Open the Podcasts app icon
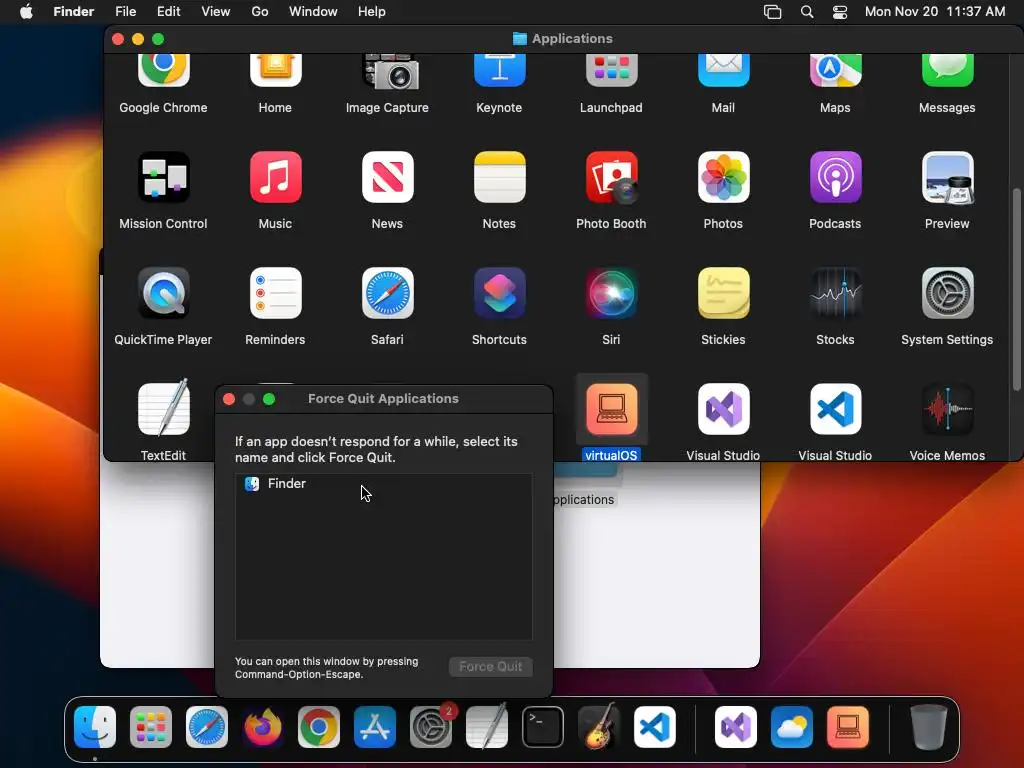This screenshot has height=768, width=1024. 836,177
